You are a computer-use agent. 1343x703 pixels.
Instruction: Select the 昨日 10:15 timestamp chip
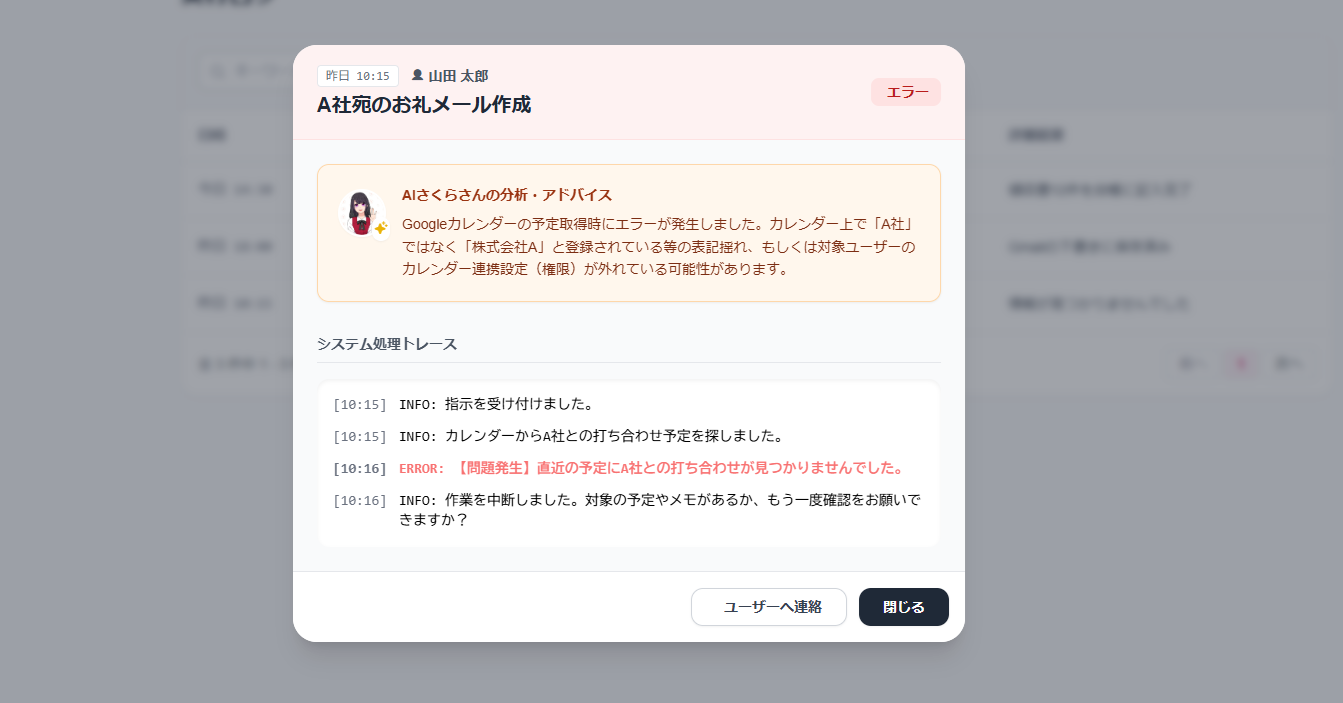358,75
